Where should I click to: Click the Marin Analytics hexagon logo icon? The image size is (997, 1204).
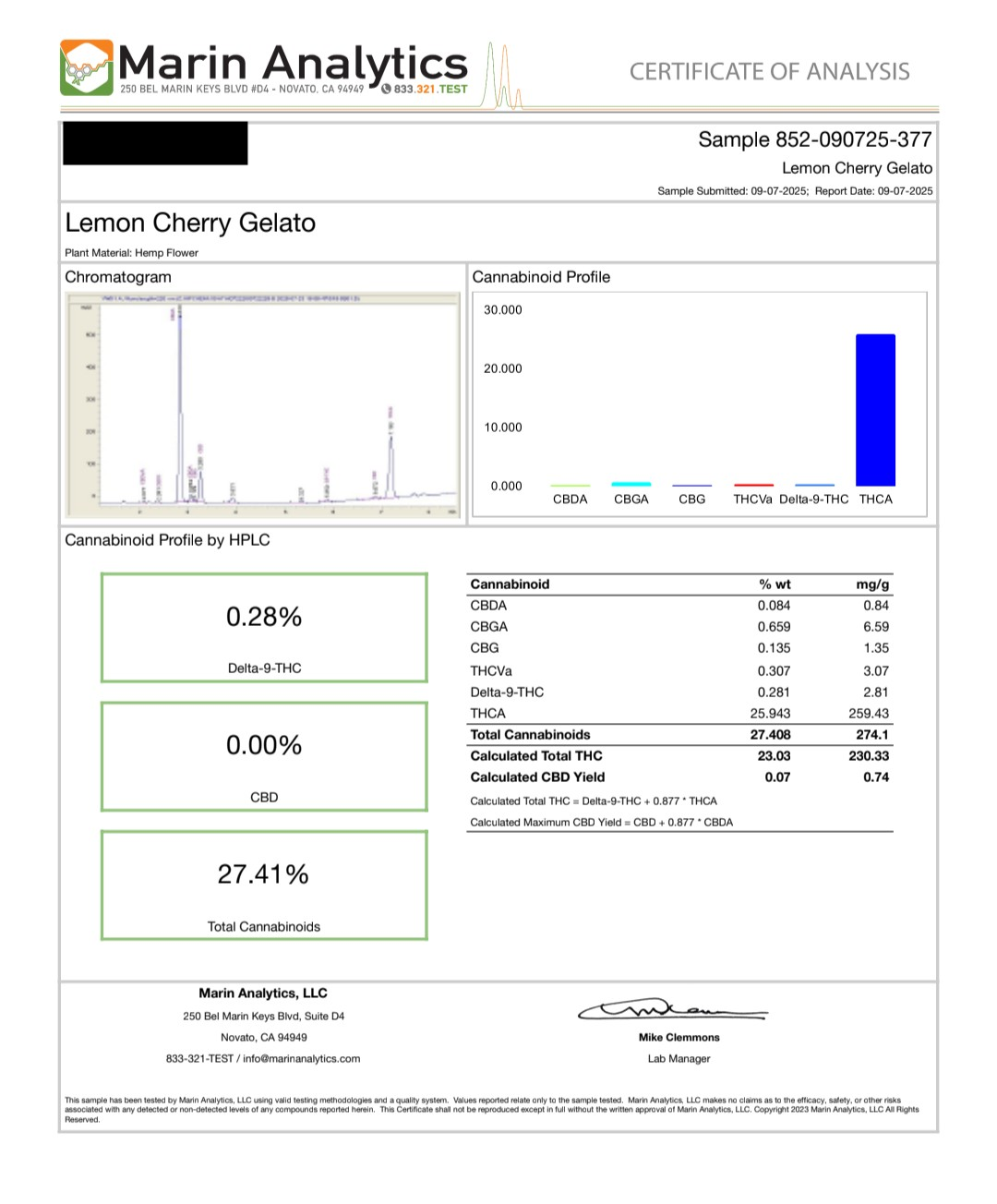click(x=87, y=67)
